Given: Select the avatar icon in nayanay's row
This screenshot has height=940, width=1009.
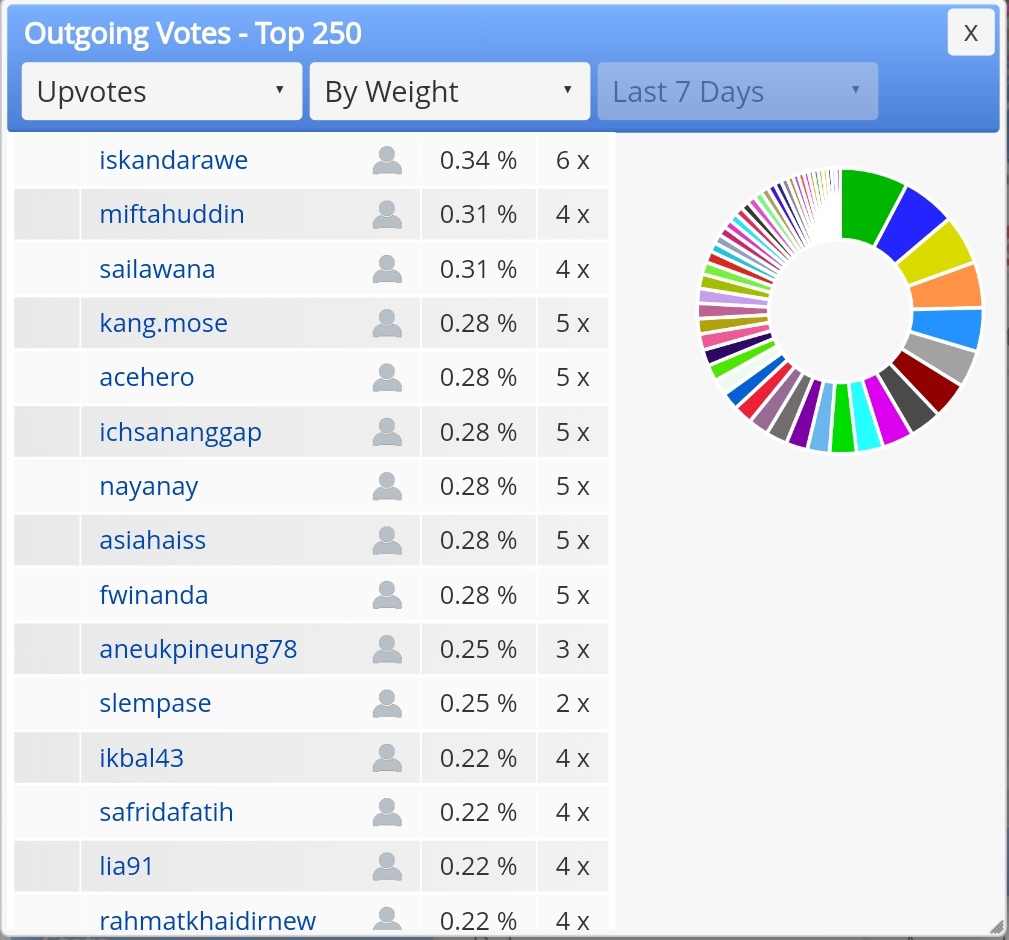Looking at the screenshot, I should click(387, 486).
